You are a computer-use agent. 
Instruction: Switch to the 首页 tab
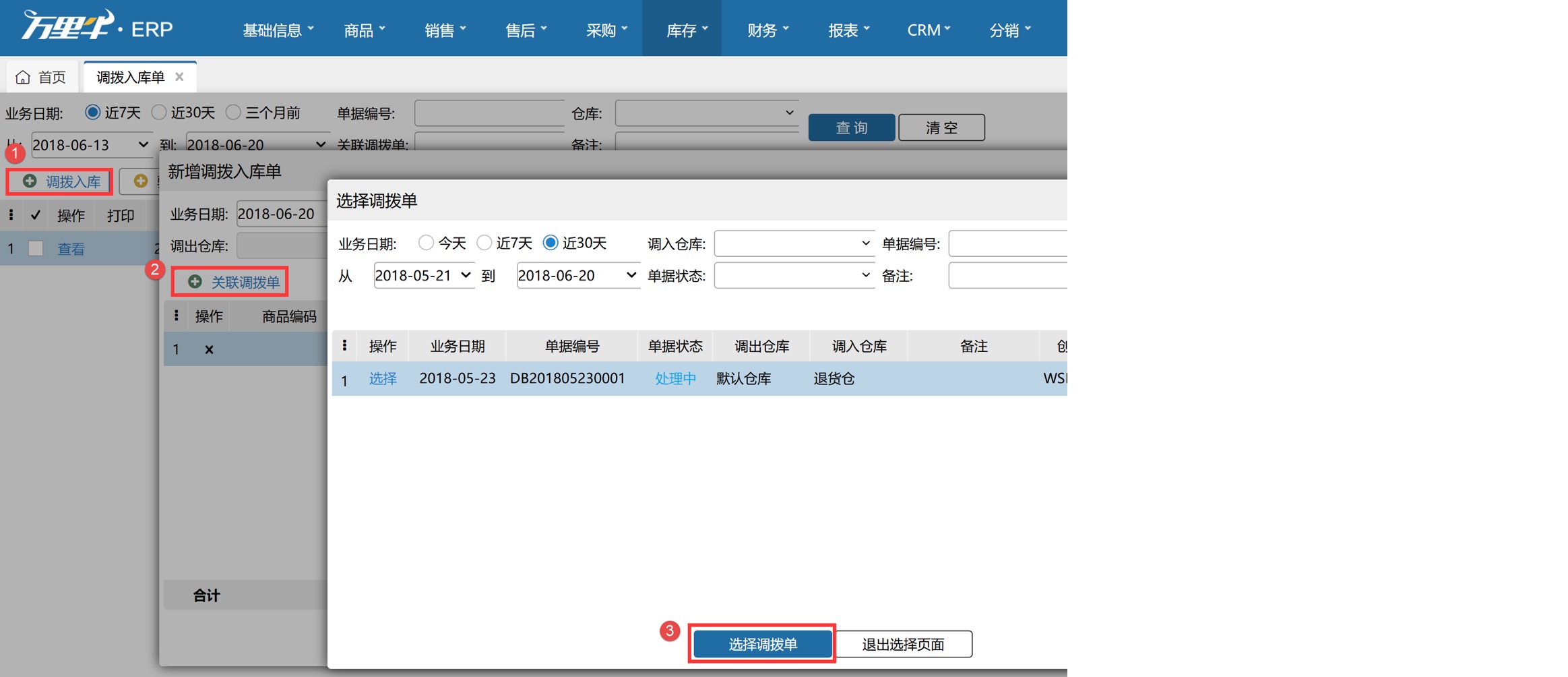click(51, 76)
